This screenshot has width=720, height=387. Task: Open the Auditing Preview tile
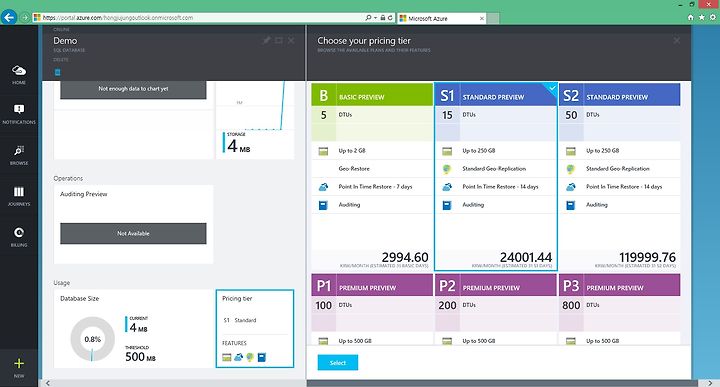click(x=133, y=224)
